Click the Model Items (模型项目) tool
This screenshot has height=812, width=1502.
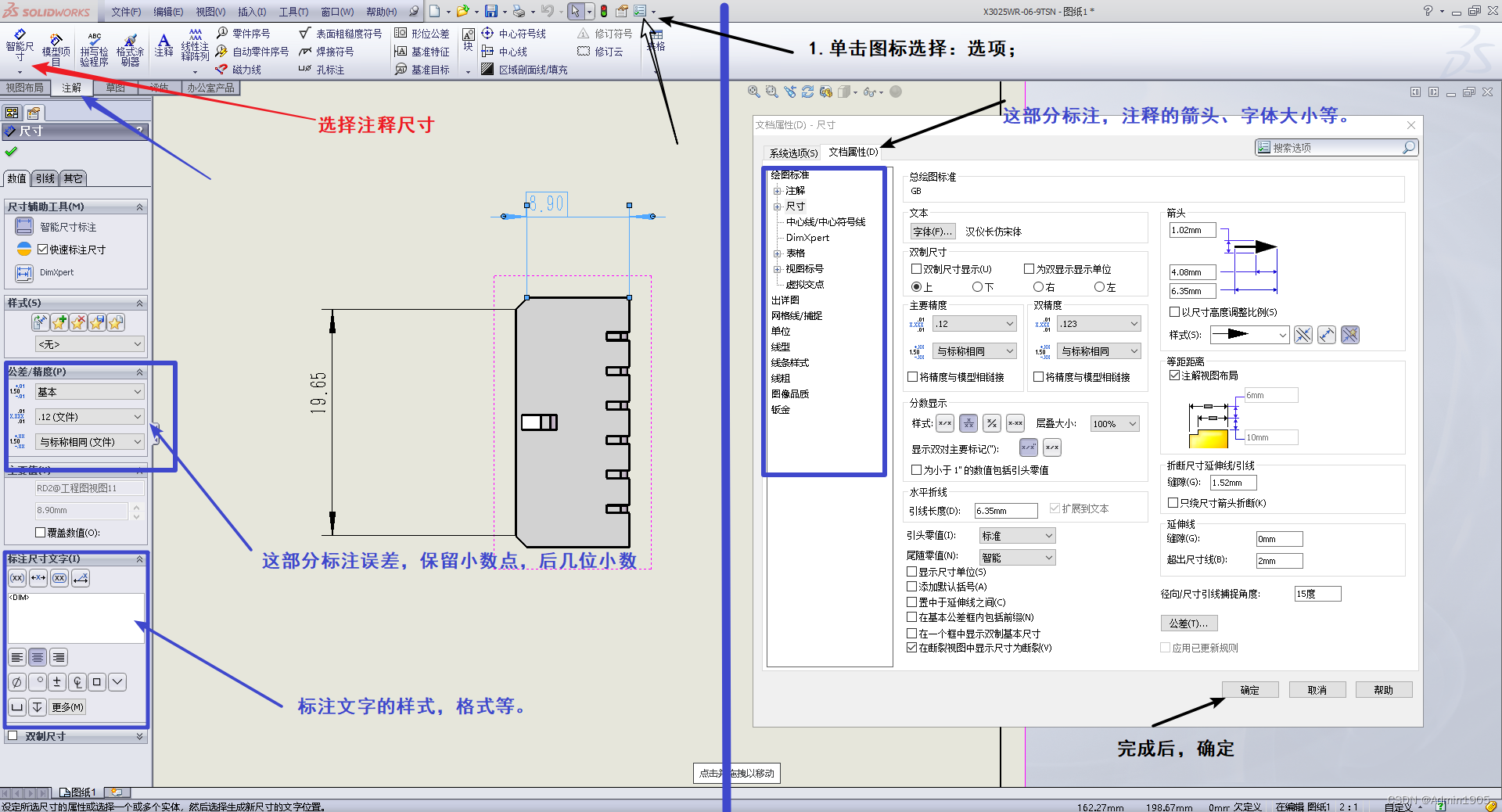(x=56, y=49)
